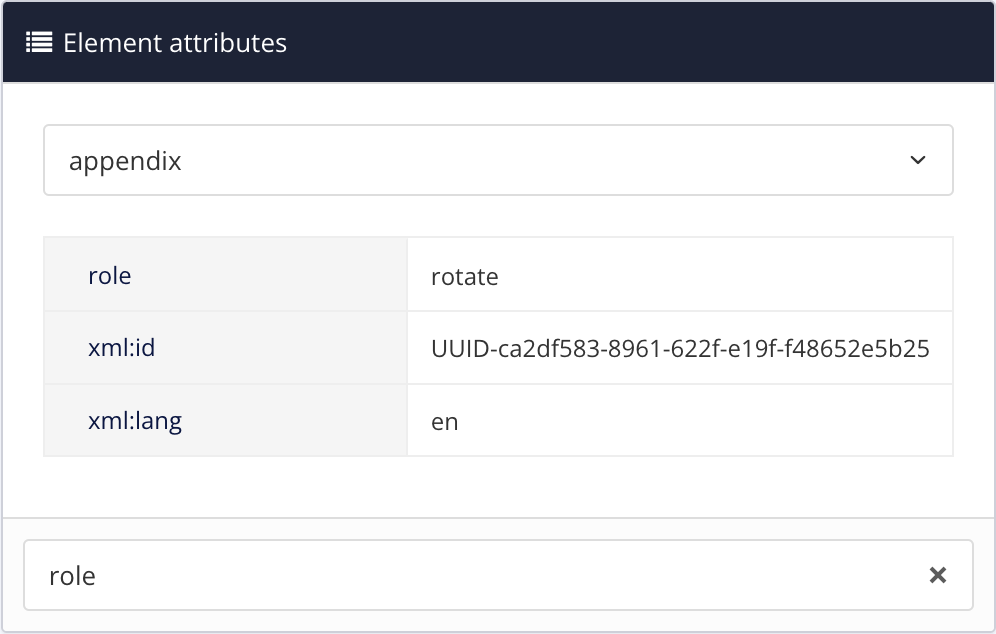Select the UUID value of xml:id
The width and height of the screenshot is (996, 634).
pyautogui.click(x=682, y=348)
